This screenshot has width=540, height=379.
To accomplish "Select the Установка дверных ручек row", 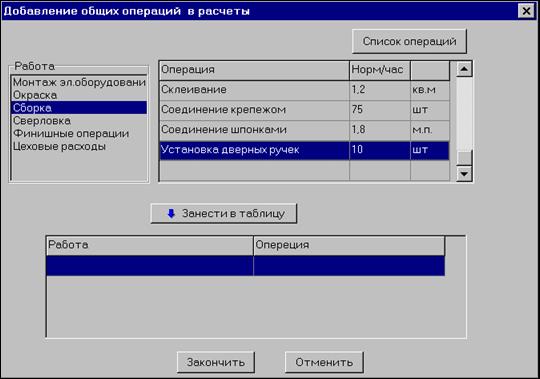I will [304, 150].
